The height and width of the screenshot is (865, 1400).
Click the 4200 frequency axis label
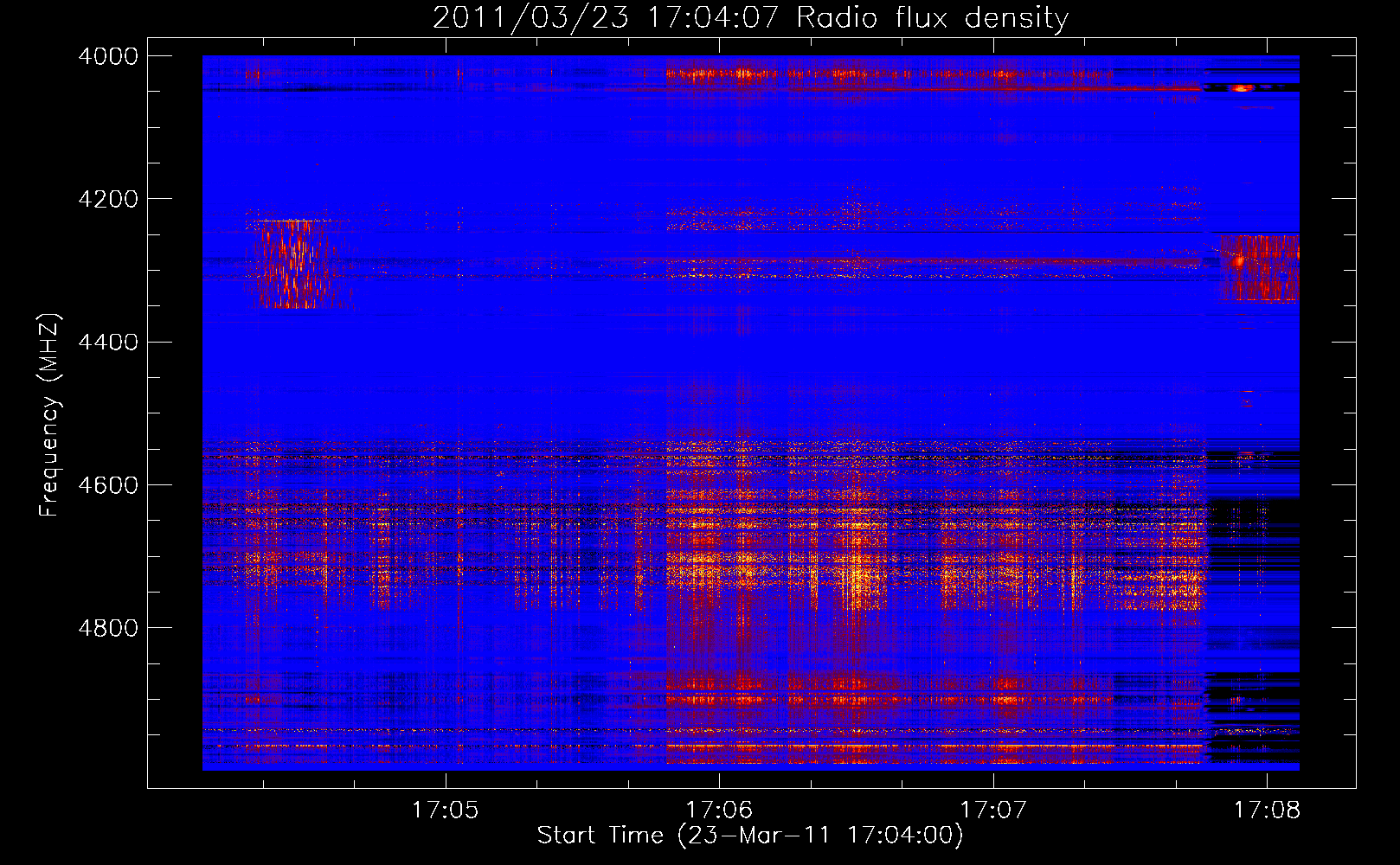point(108,199)
